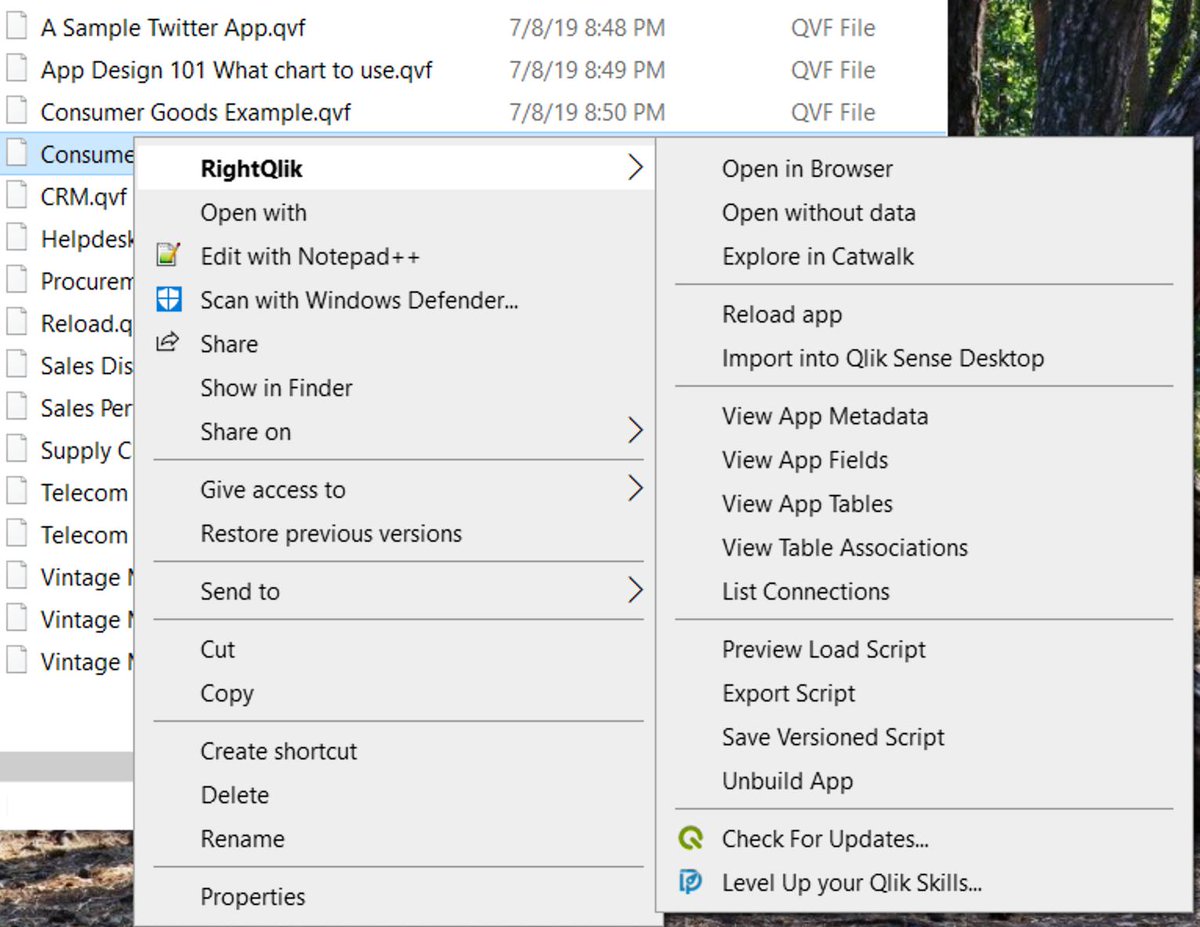Click the file icon for CRM.qvf
This screenshot has height=927, width=1200.
pos(15,195)
